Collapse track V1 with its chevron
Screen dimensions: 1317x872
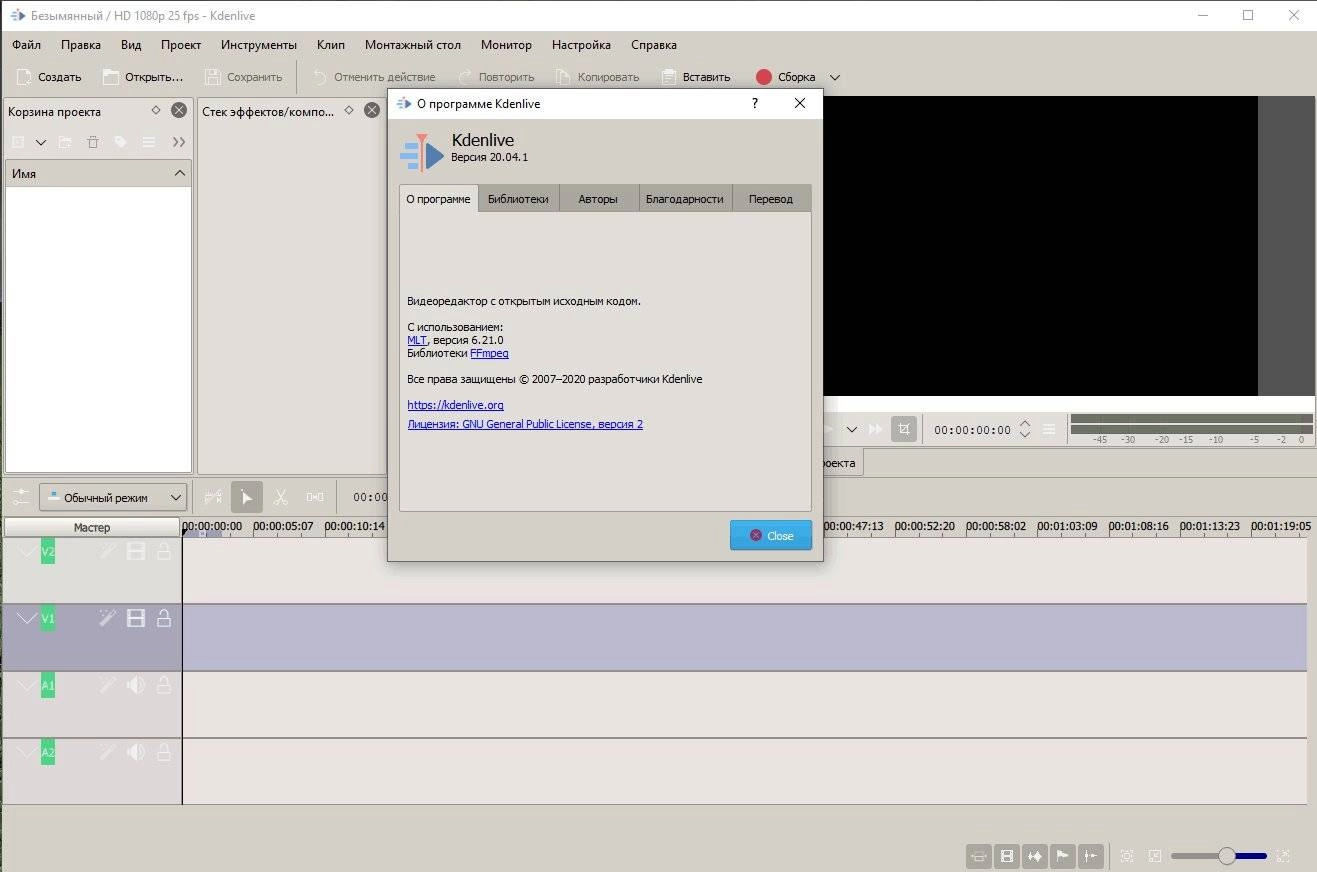27,619
